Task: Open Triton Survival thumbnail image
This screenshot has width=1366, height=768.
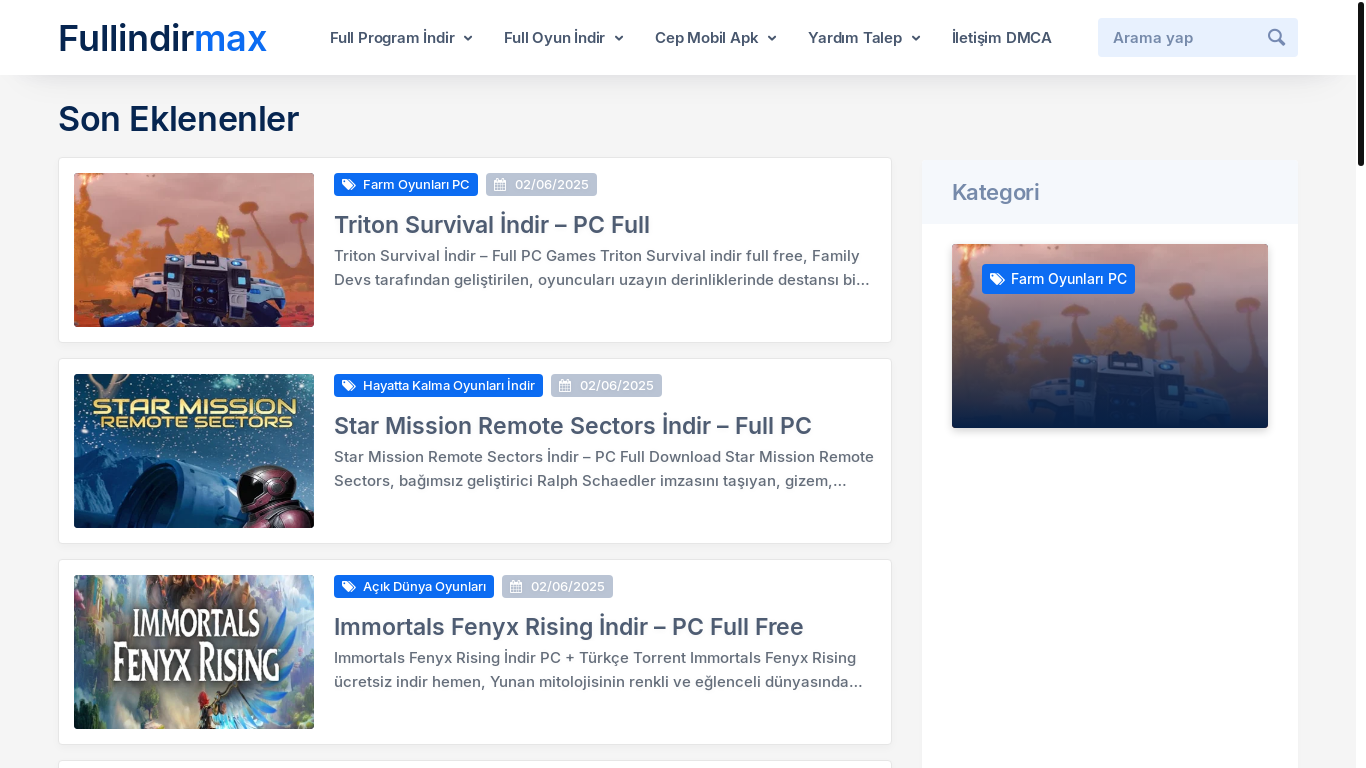Action: pyautogui.click(x=194, y=250)
